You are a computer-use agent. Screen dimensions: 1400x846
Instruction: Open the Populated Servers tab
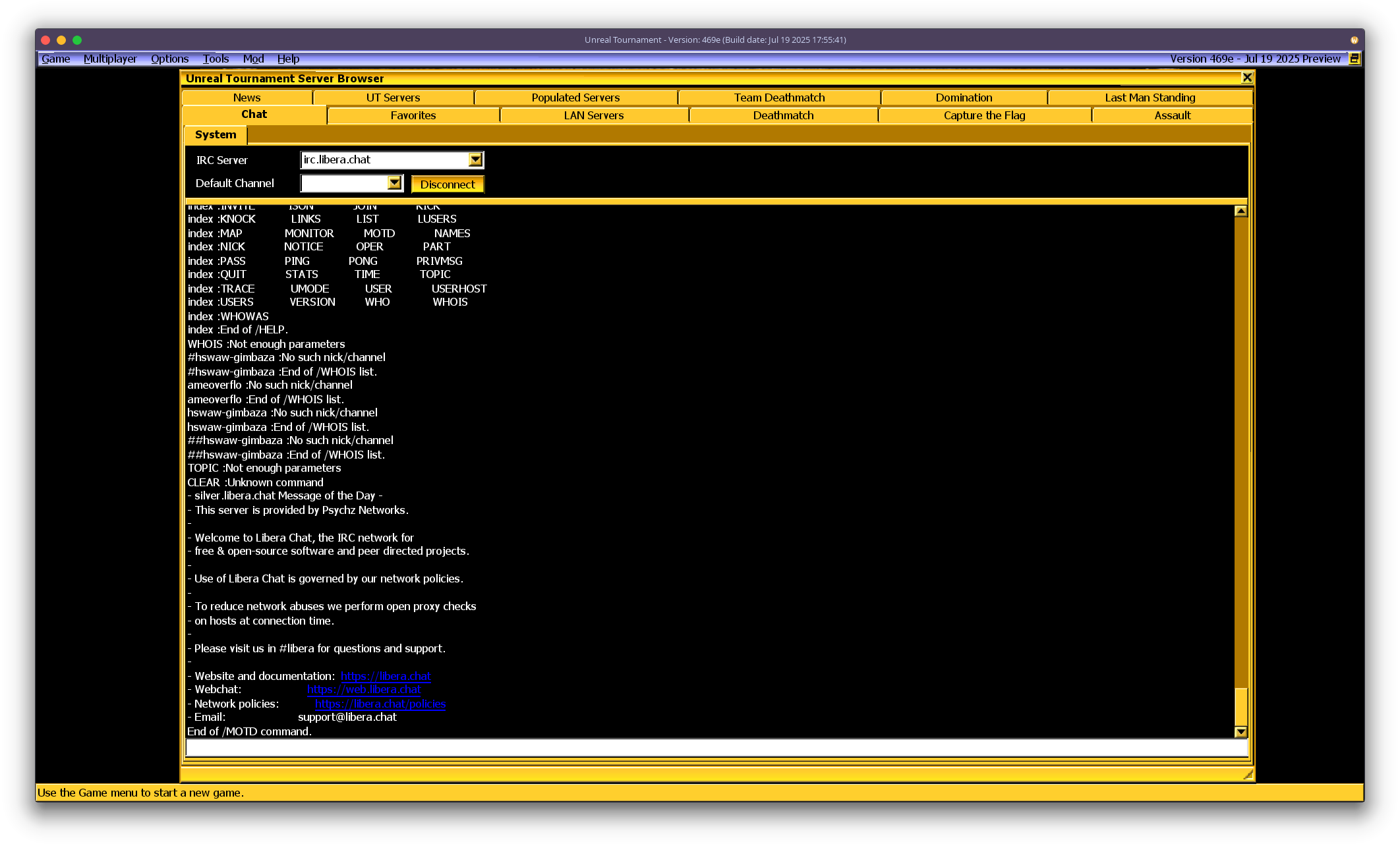(x=575, y=98)
